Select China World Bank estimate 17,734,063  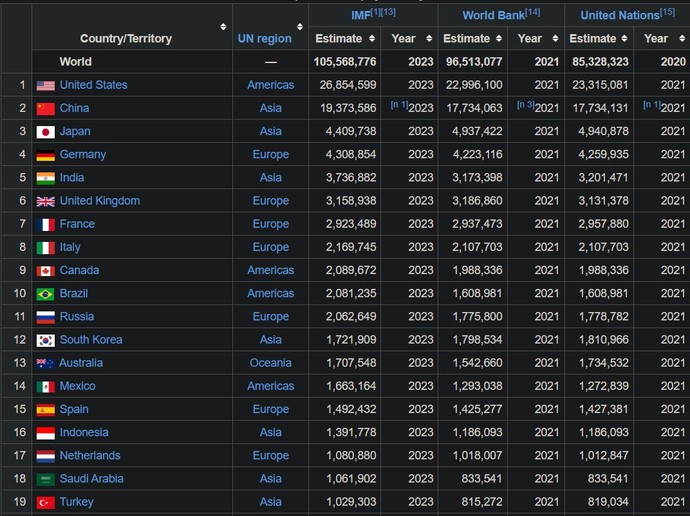(x=474, y=108)
